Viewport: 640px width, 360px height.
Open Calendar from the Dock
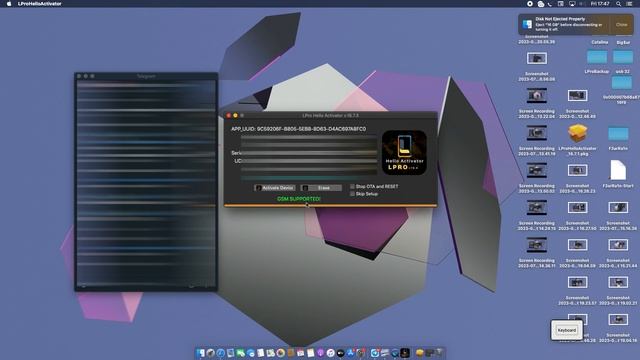(x=300, y=353)
